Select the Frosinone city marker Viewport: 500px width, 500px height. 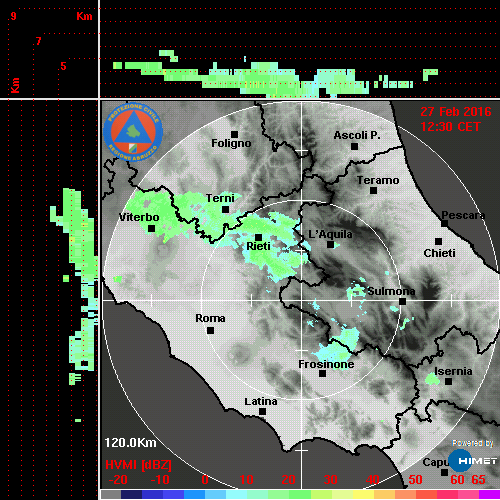click(322, 373)
